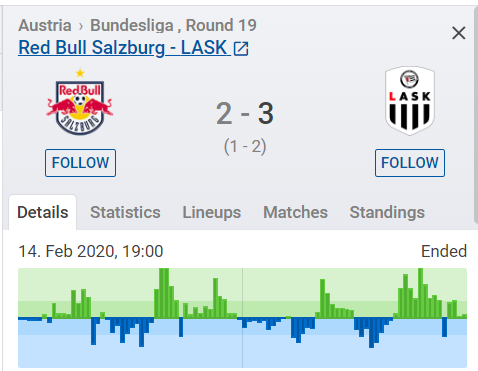The width and height of the screenshot is (478, 371).
Task: Open the Standings tab
Action: [x=387, y=212]
